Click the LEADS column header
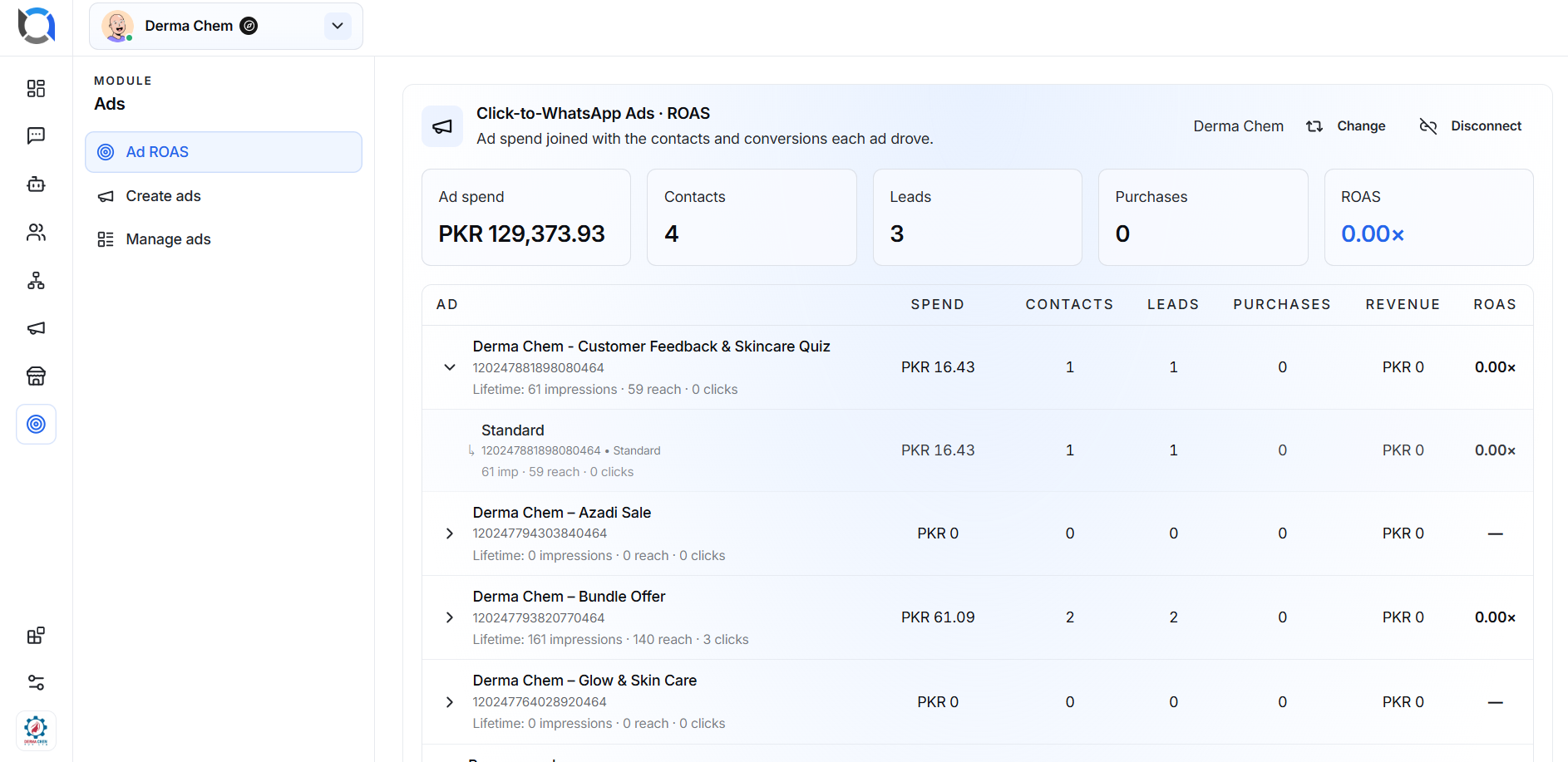The height and width of the screenshot is (762, 1568). coord(1173,304)
